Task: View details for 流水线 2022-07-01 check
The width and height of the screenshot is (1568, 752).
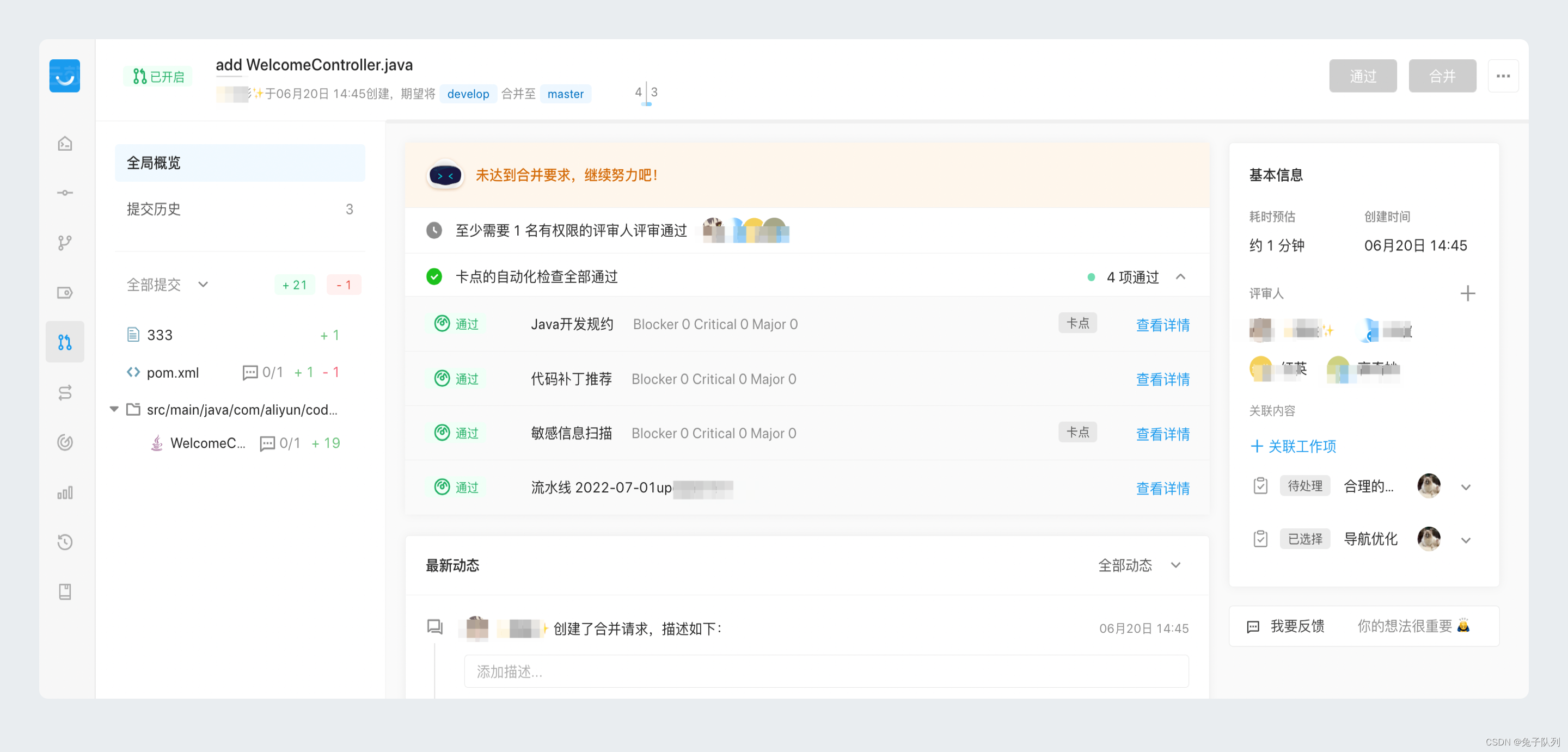Action: click(1162, 488)
